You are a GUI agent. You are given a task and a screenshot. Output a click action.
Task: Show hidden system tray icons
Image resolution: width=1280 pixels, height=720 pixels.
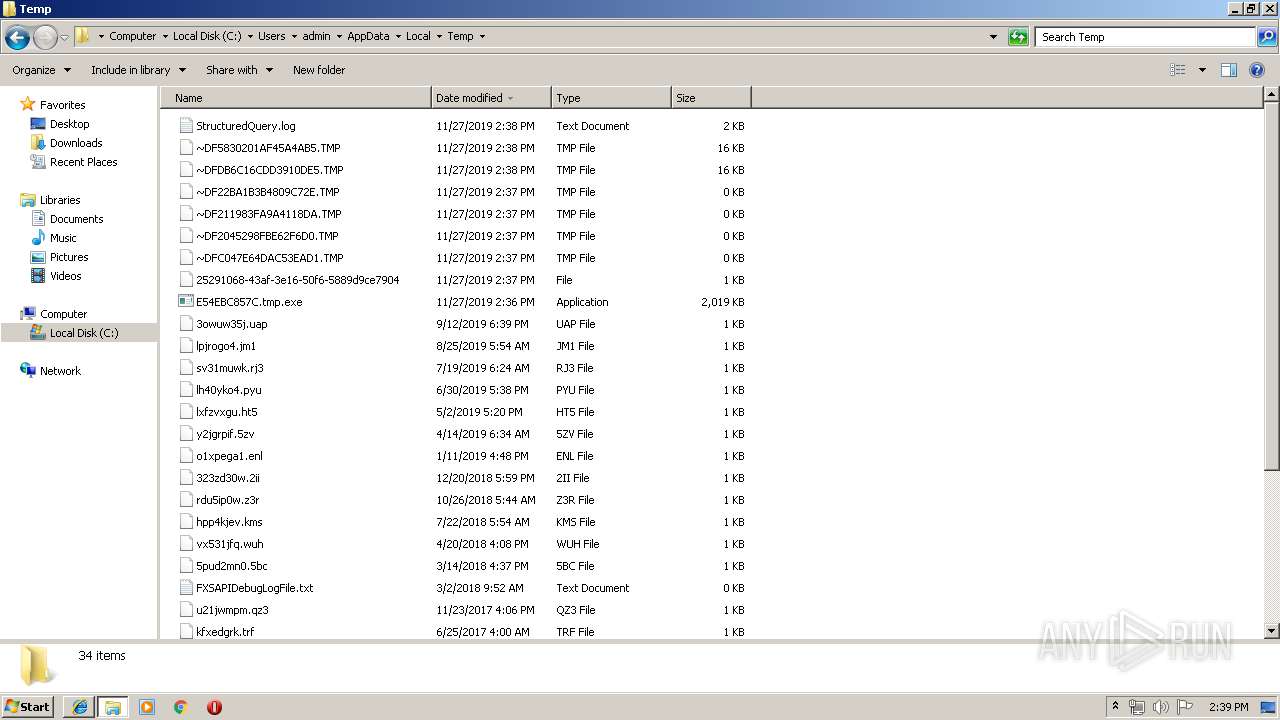coord(1115,707)
